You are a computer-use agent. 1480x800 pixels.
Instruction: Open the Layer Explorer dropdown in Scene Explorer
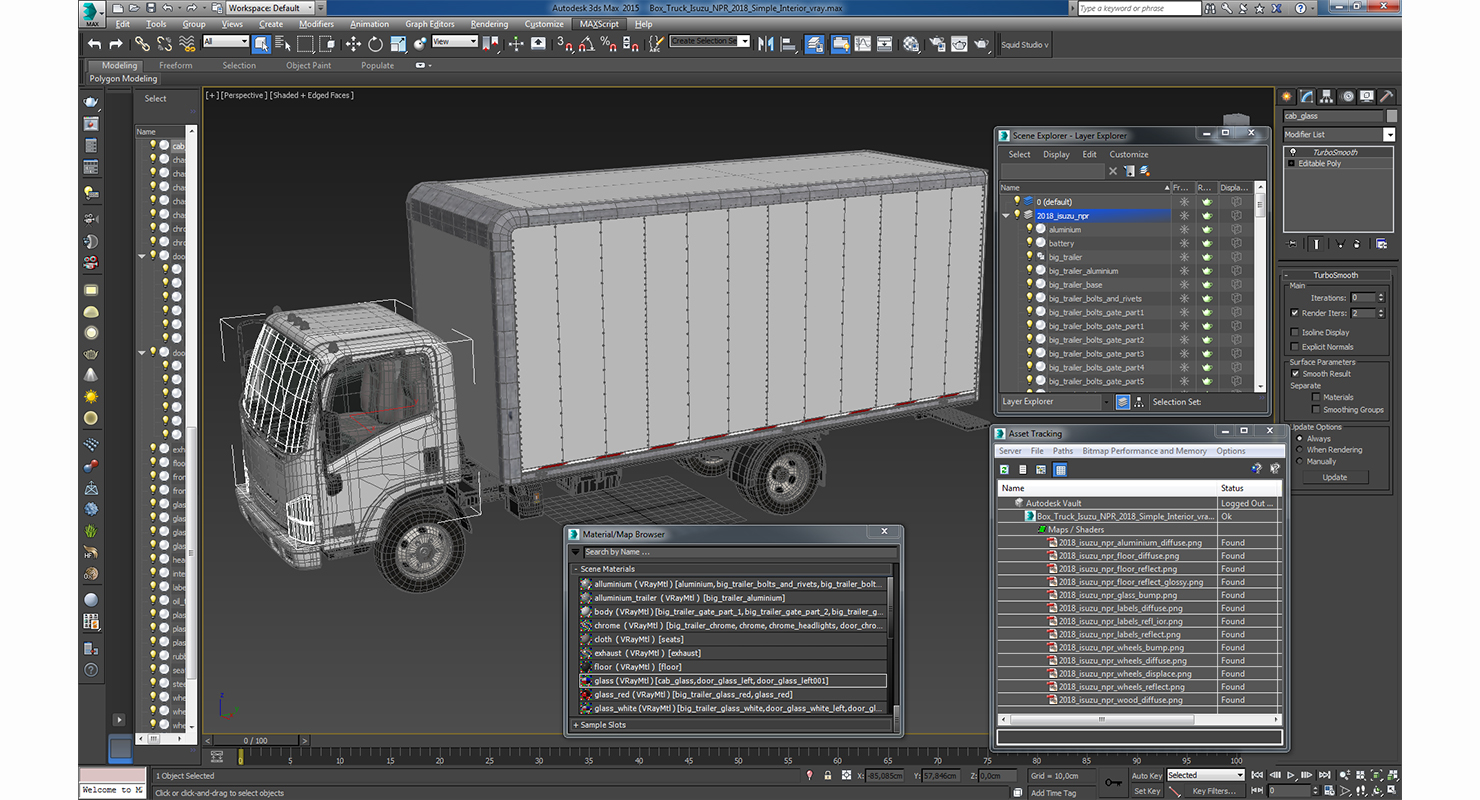tap(1106, 402)
